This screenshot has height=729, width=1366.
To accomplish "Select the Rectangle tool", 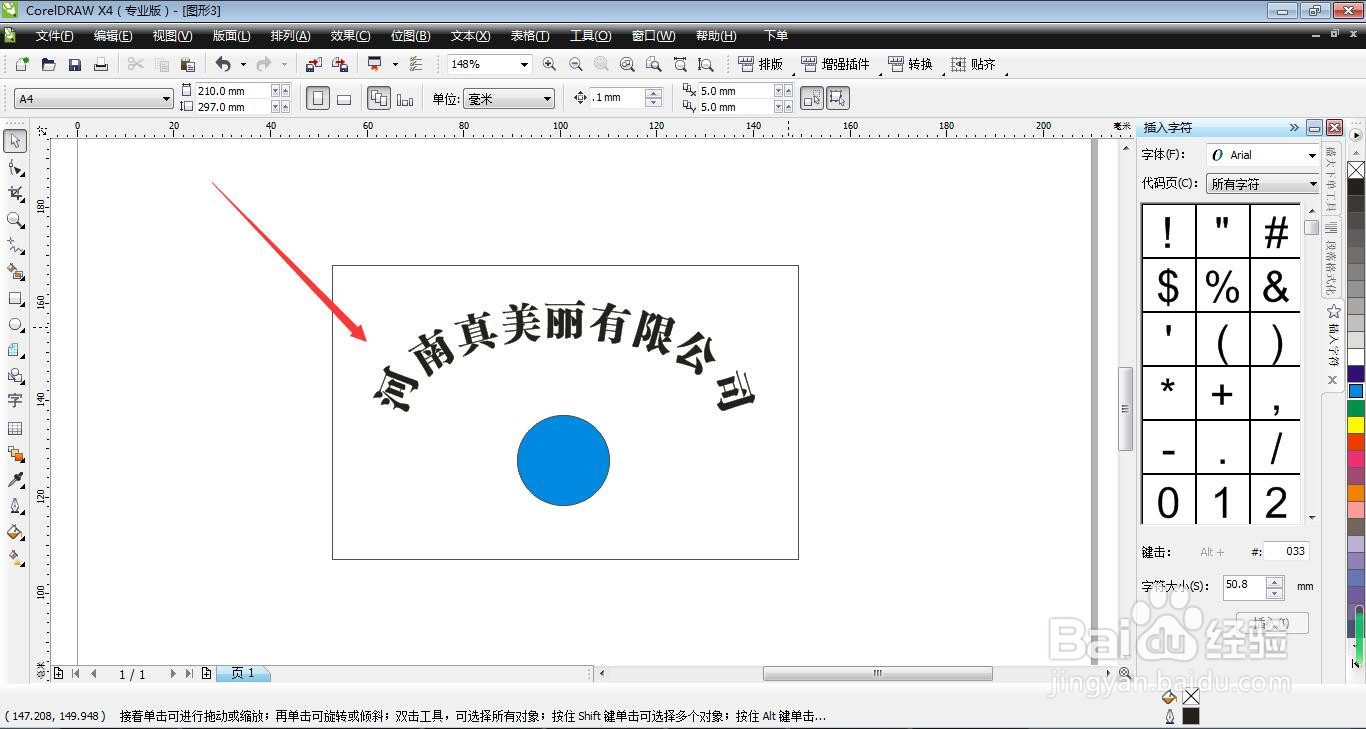I will [x=15, y=298].
